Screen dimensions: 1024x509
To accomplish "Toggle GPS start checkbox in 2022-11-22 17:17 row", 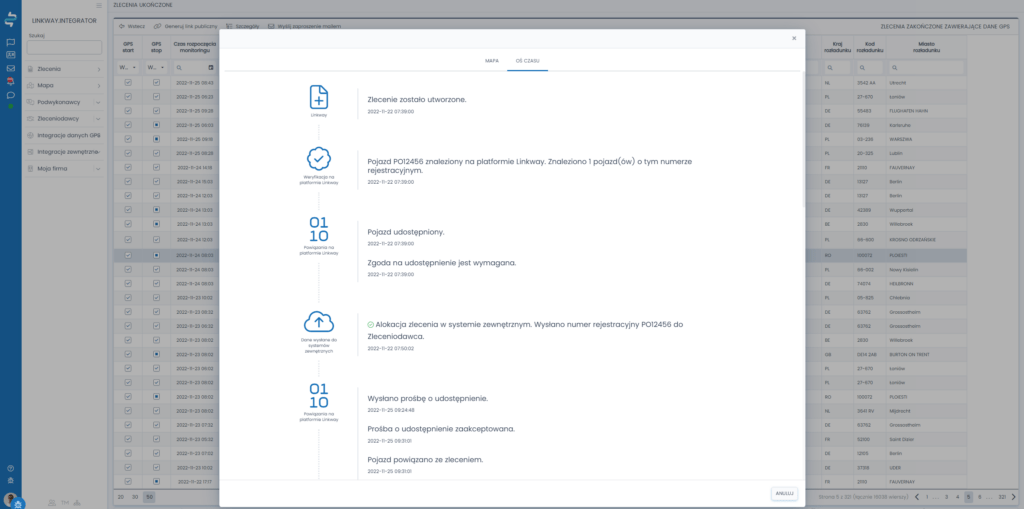I will coord(128,481).
